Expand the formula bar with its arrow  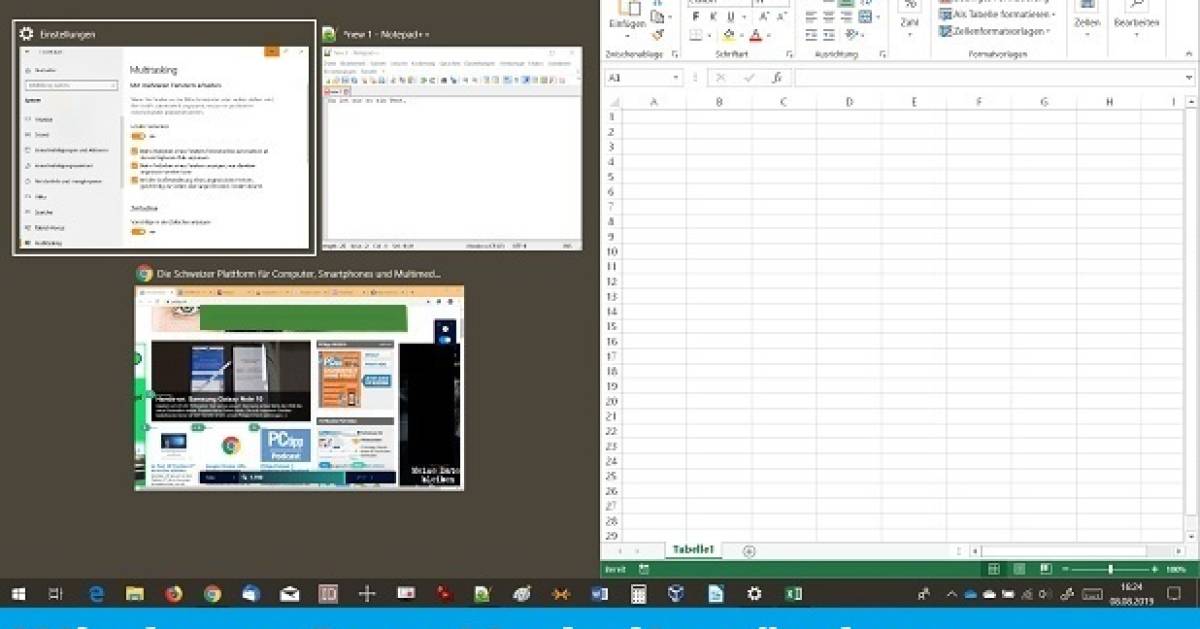[x=1188, y=77]
